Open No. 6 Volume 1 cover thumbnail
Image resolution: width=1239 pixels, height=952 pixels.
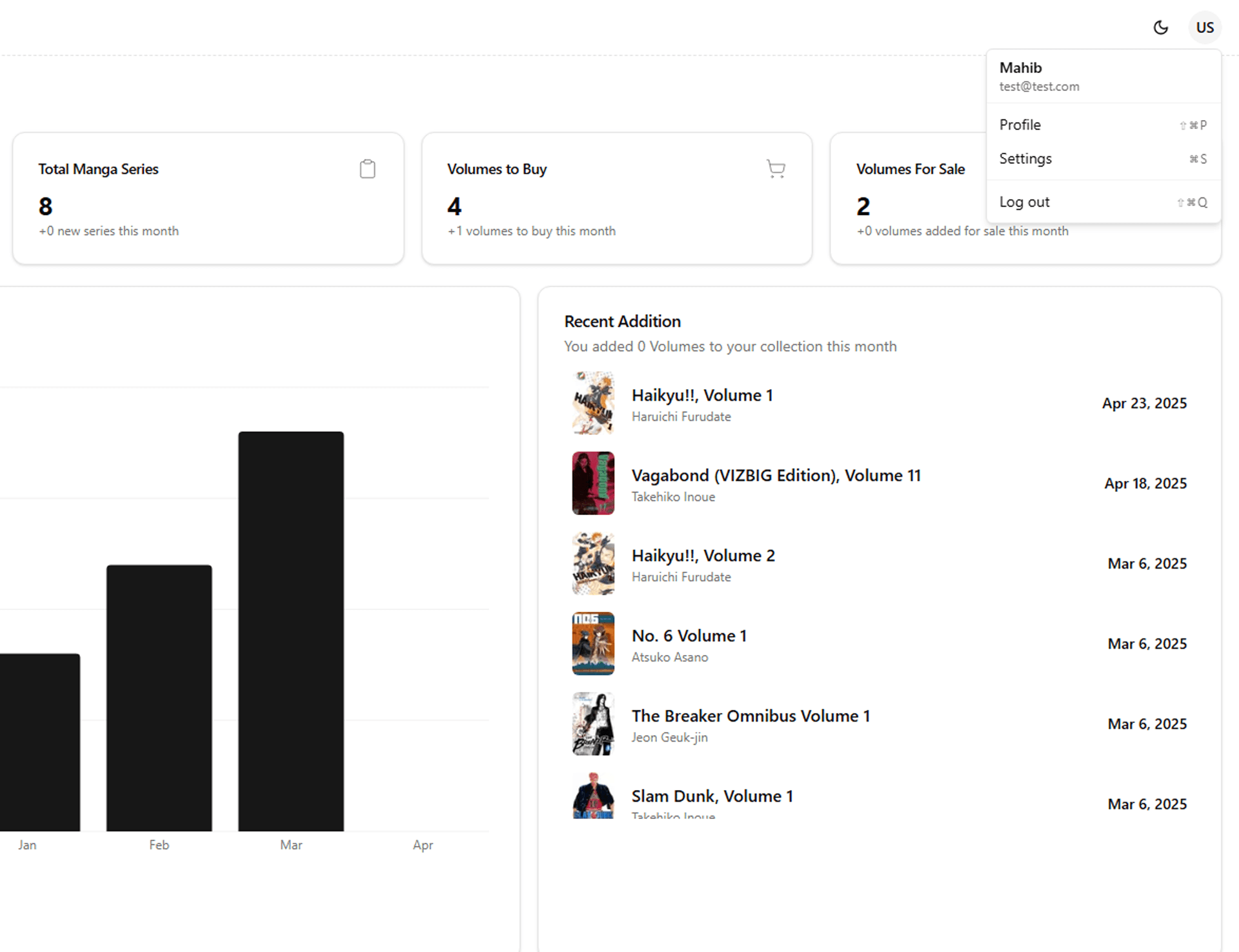click(593, 643)
